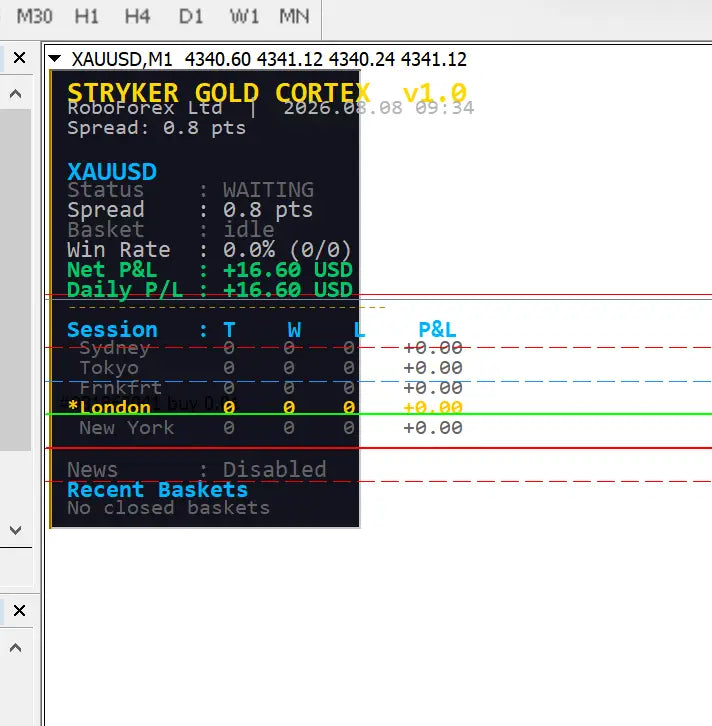Click the Sydney session row

[271, 348]
